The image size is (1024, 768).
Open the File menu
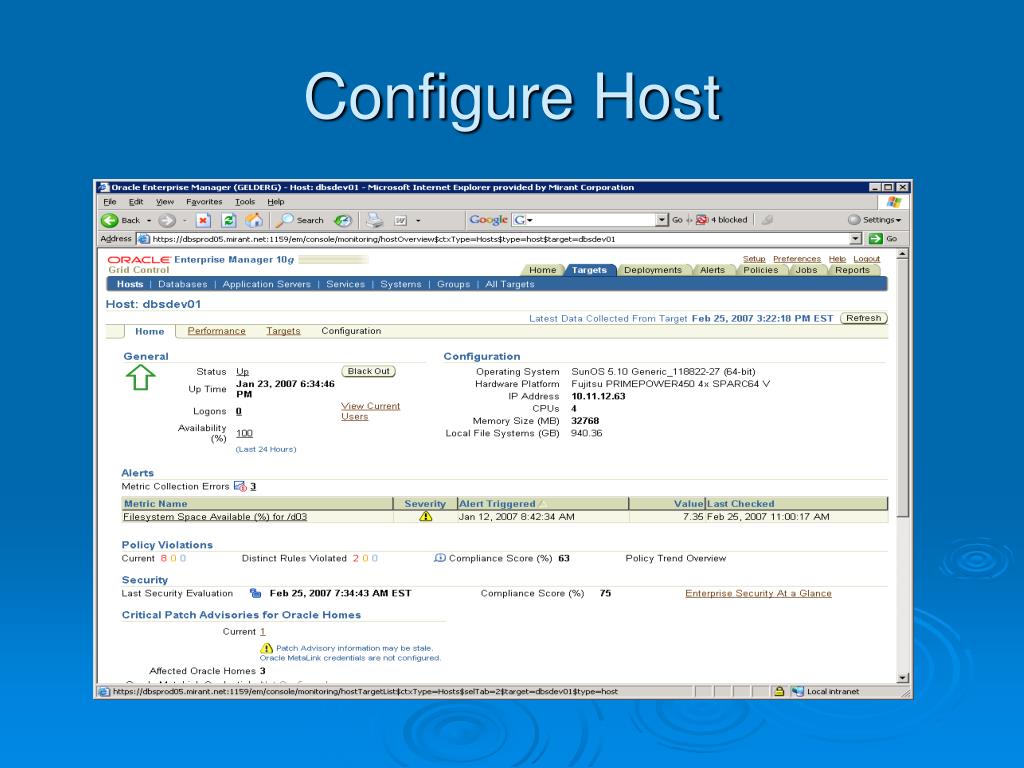coord(110,202)
